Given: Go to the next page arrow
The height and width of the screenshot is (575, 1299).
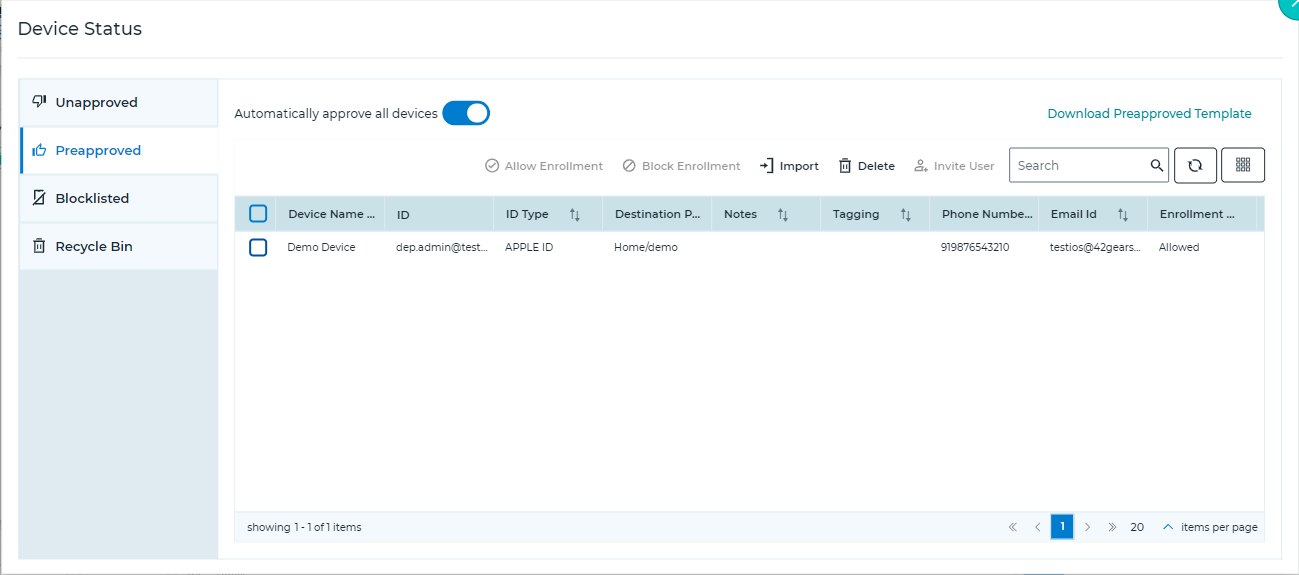Looking at the screenshot, I should click(x=1087, y=527).
